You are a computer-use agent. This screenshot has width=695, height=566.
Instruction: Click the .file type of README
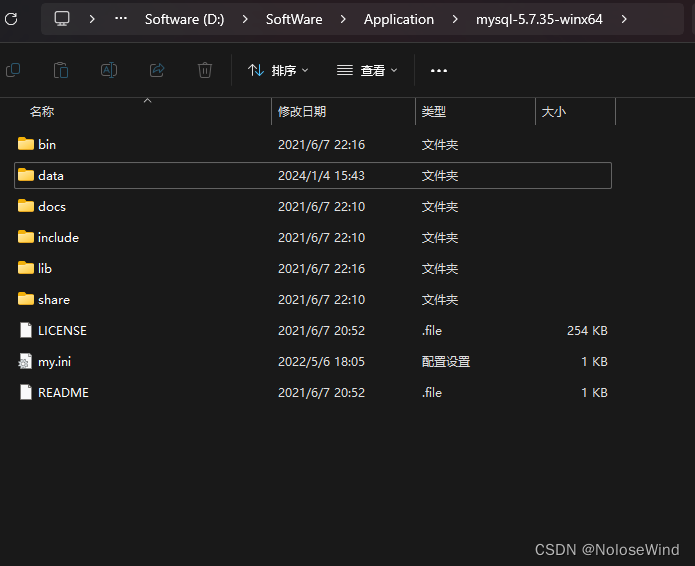pyautogui.click(x=432, y=393)
